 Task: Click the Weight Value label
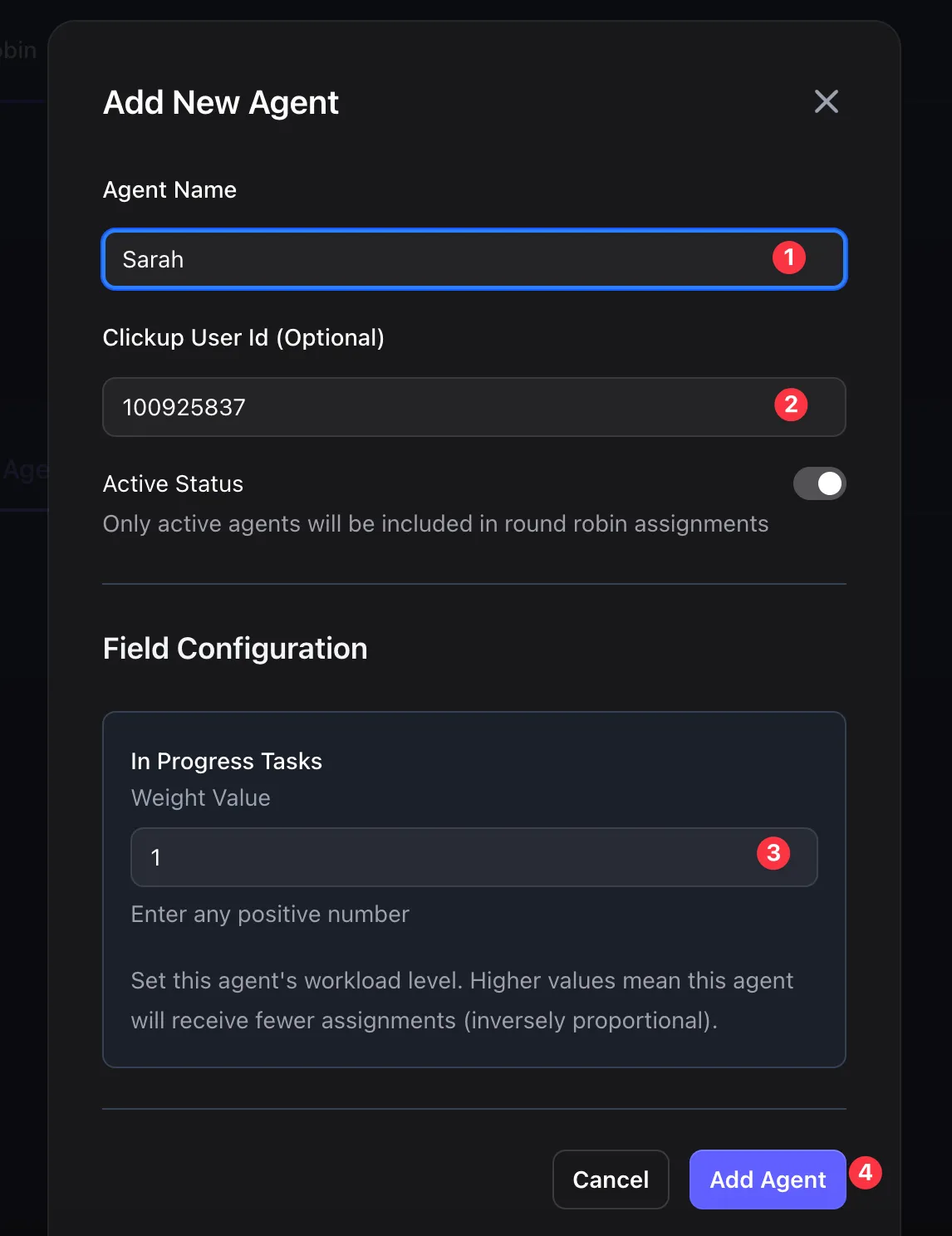200,797
